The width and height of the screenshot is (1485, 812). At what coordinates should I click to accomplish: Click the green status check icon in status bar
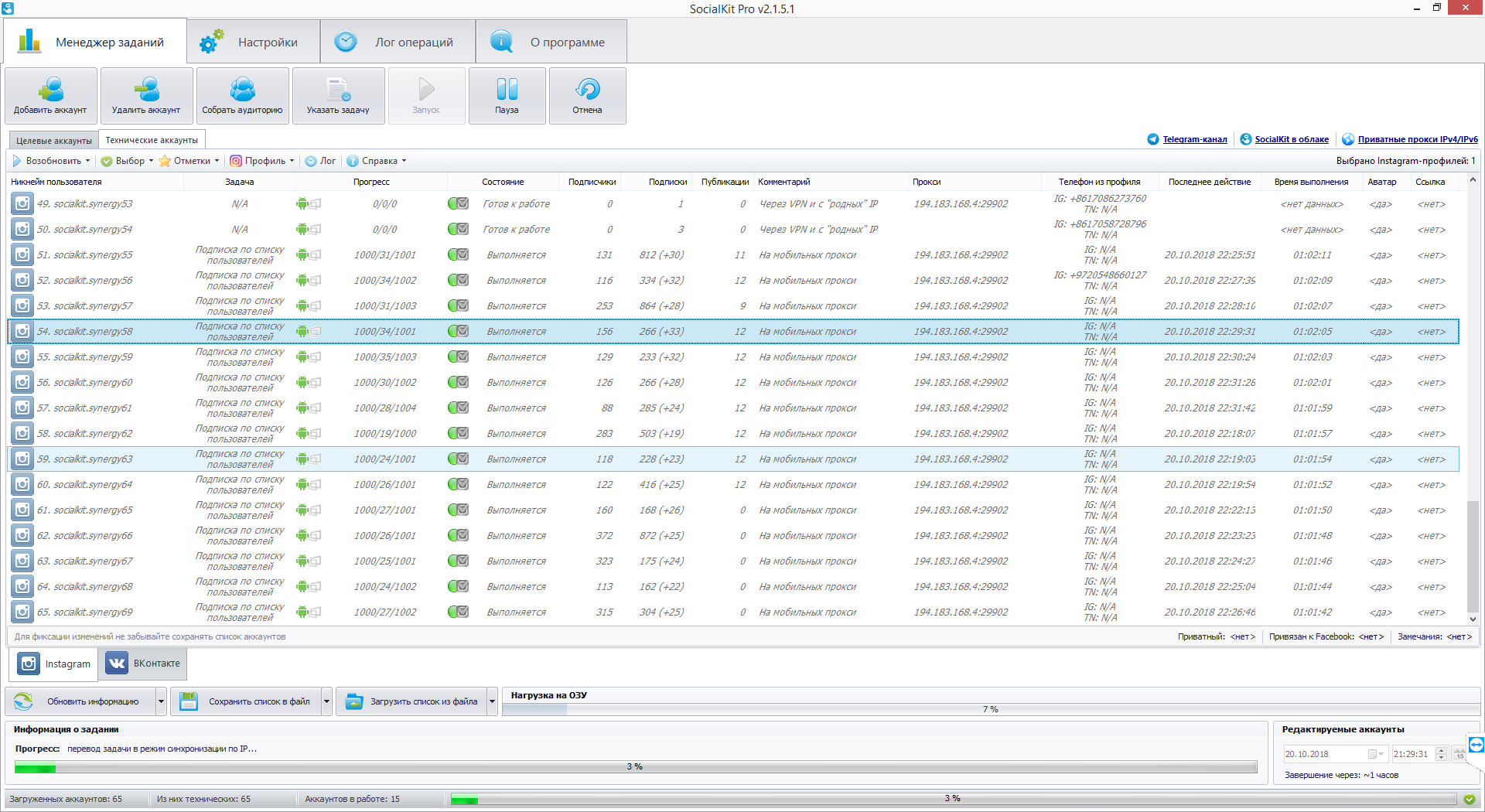coord(1470,800)
